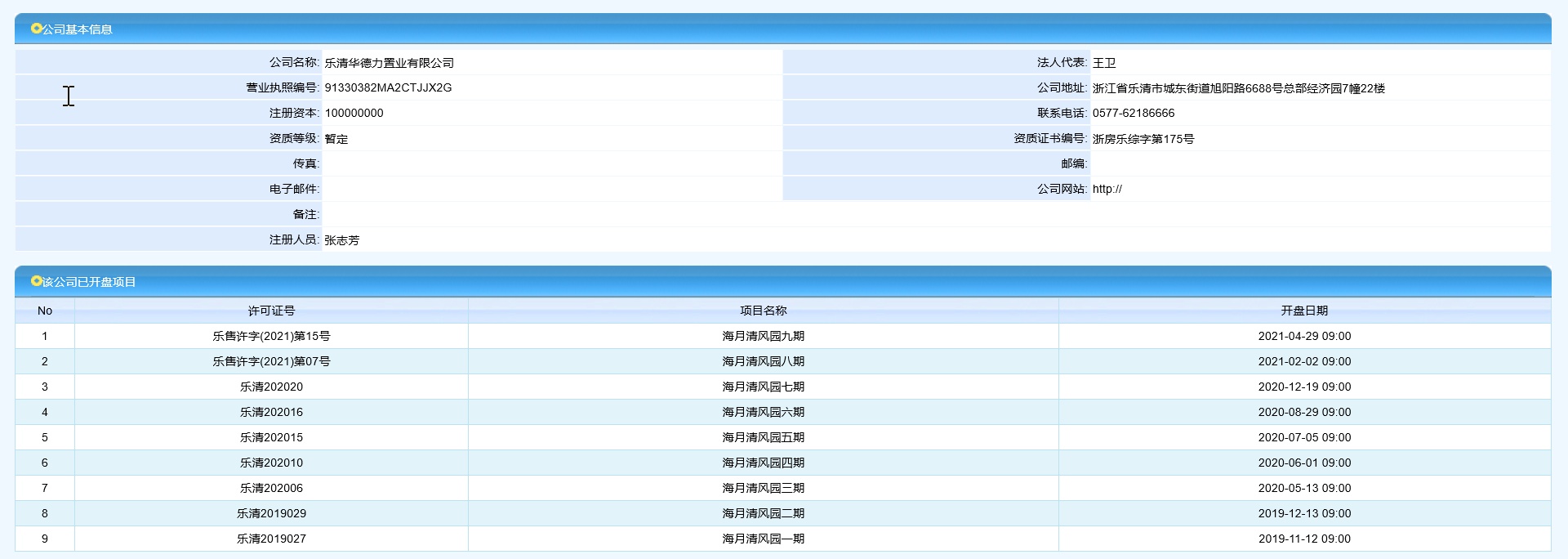Image resolution: width=1568 pixels, height=559 pixels.
Task: Click permit number 乐售许字(2021)第07号
Action: point(271,361)
